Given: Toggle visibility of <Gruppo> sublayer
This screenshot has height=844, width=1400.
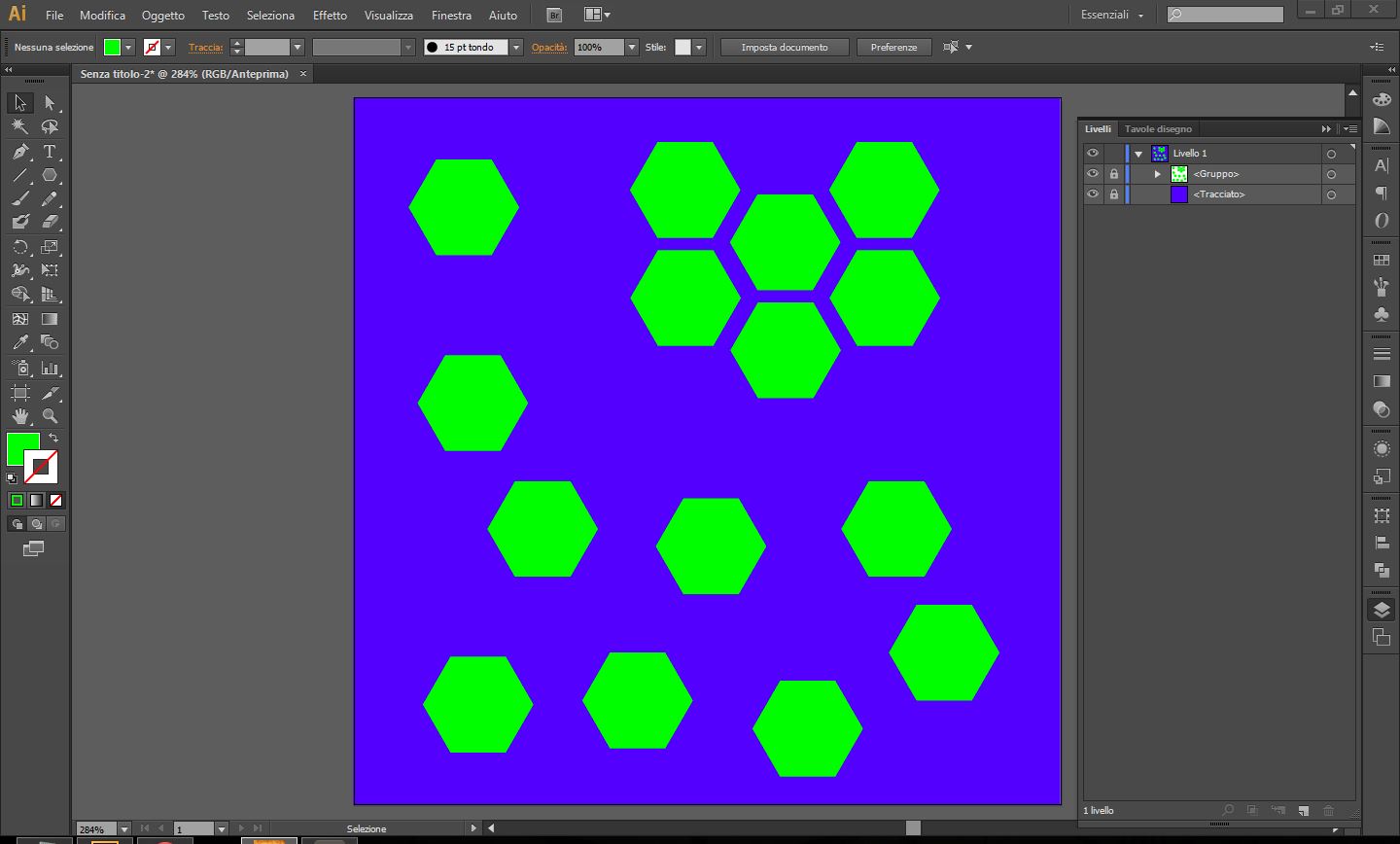Looking at the screenshot, I should (x=1093, y=173).
